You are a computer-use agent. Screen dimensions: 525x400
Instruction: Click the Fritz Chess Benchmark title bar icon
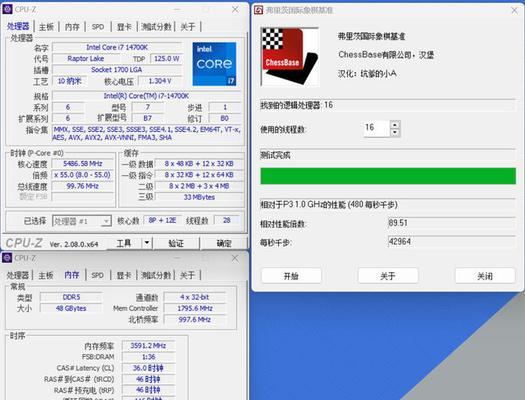258,10
